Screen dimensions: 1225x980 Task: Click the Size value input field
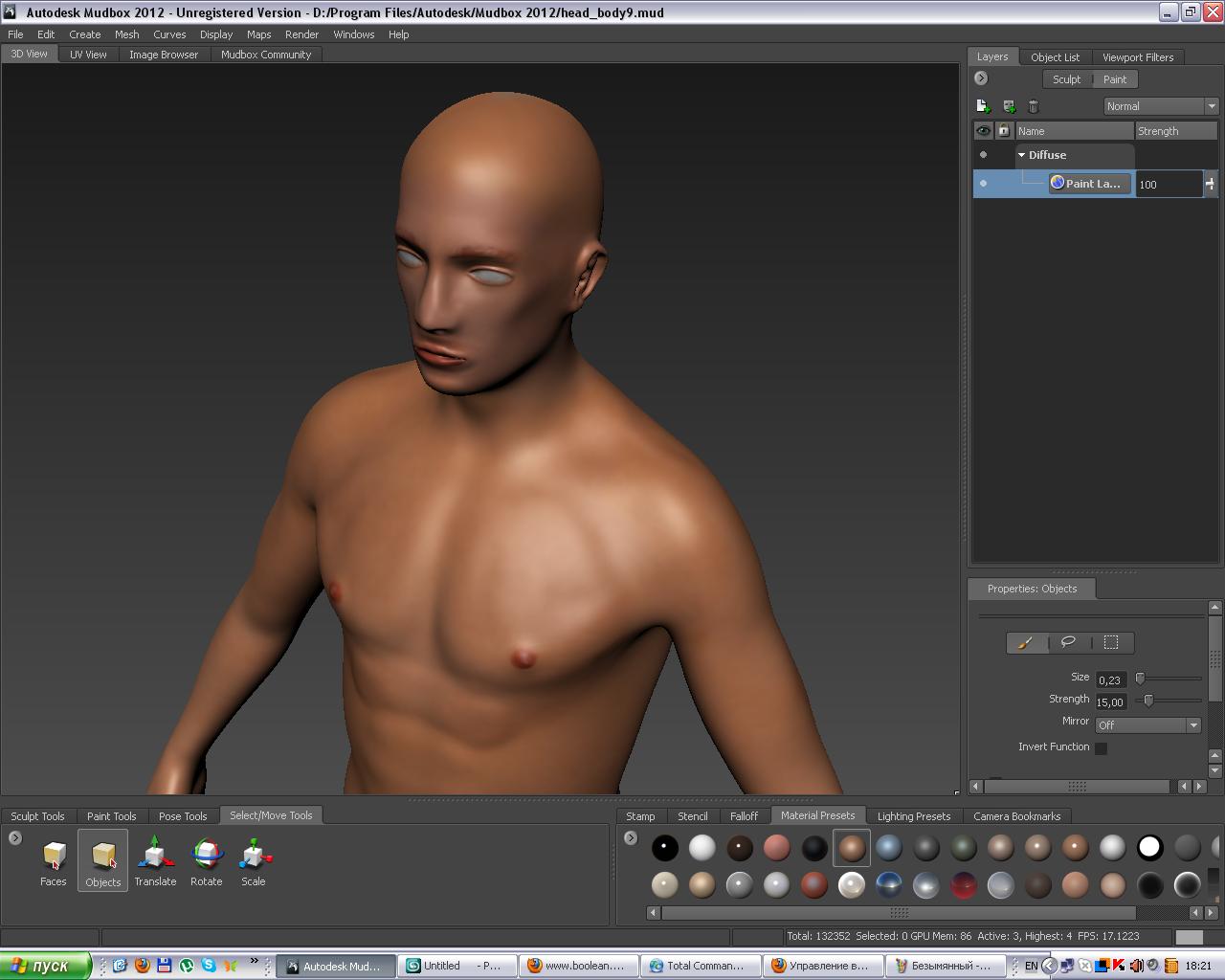(x=1110, y=680)
